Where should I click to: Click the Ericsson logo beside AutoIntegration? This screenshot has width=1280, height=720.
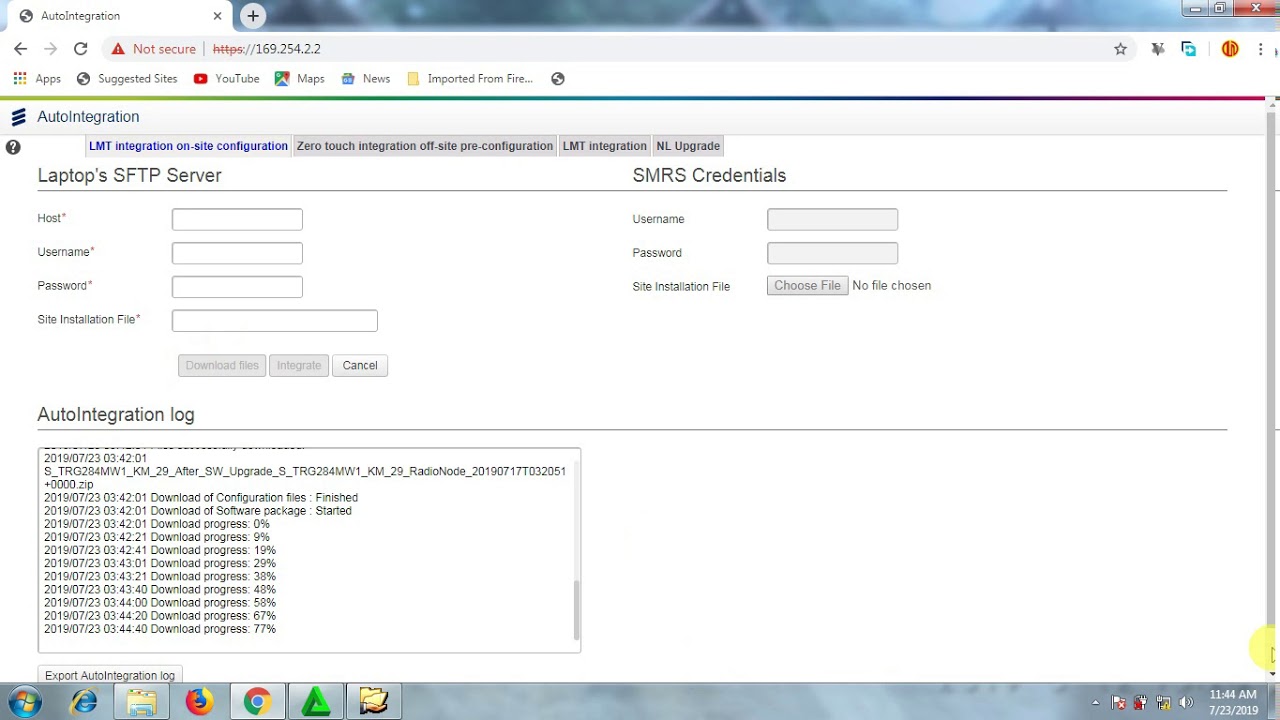point(18,117)
